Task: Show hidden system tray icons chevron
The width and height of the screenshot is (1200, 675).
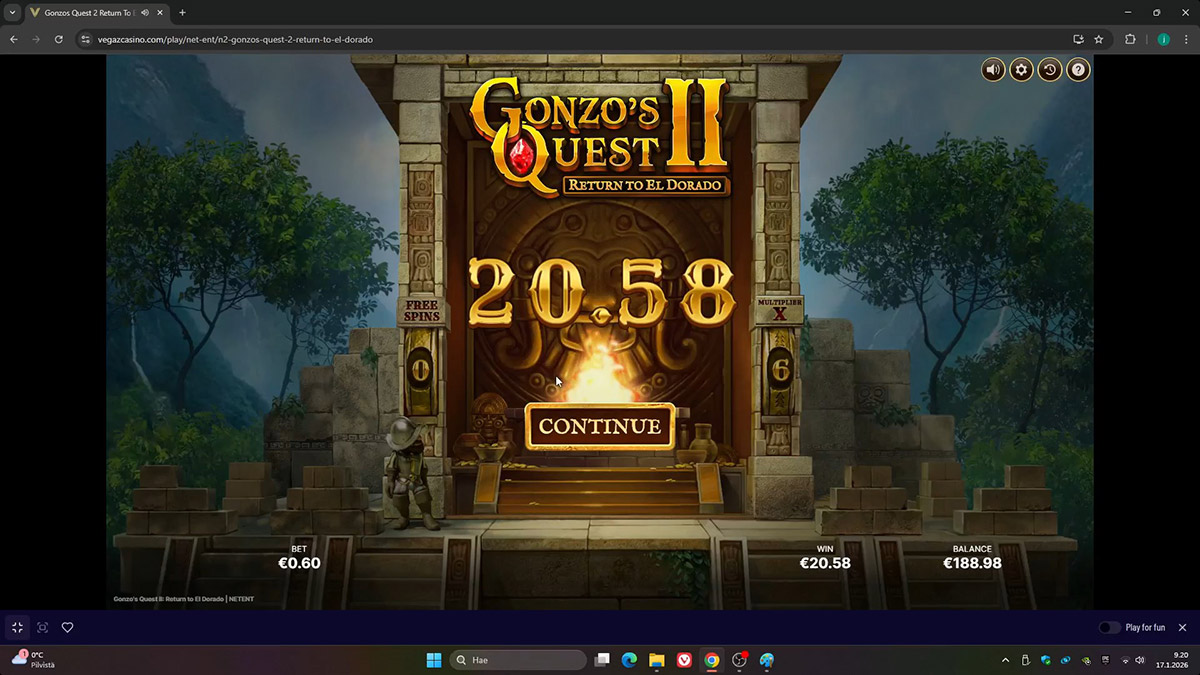Action: 1005,660
